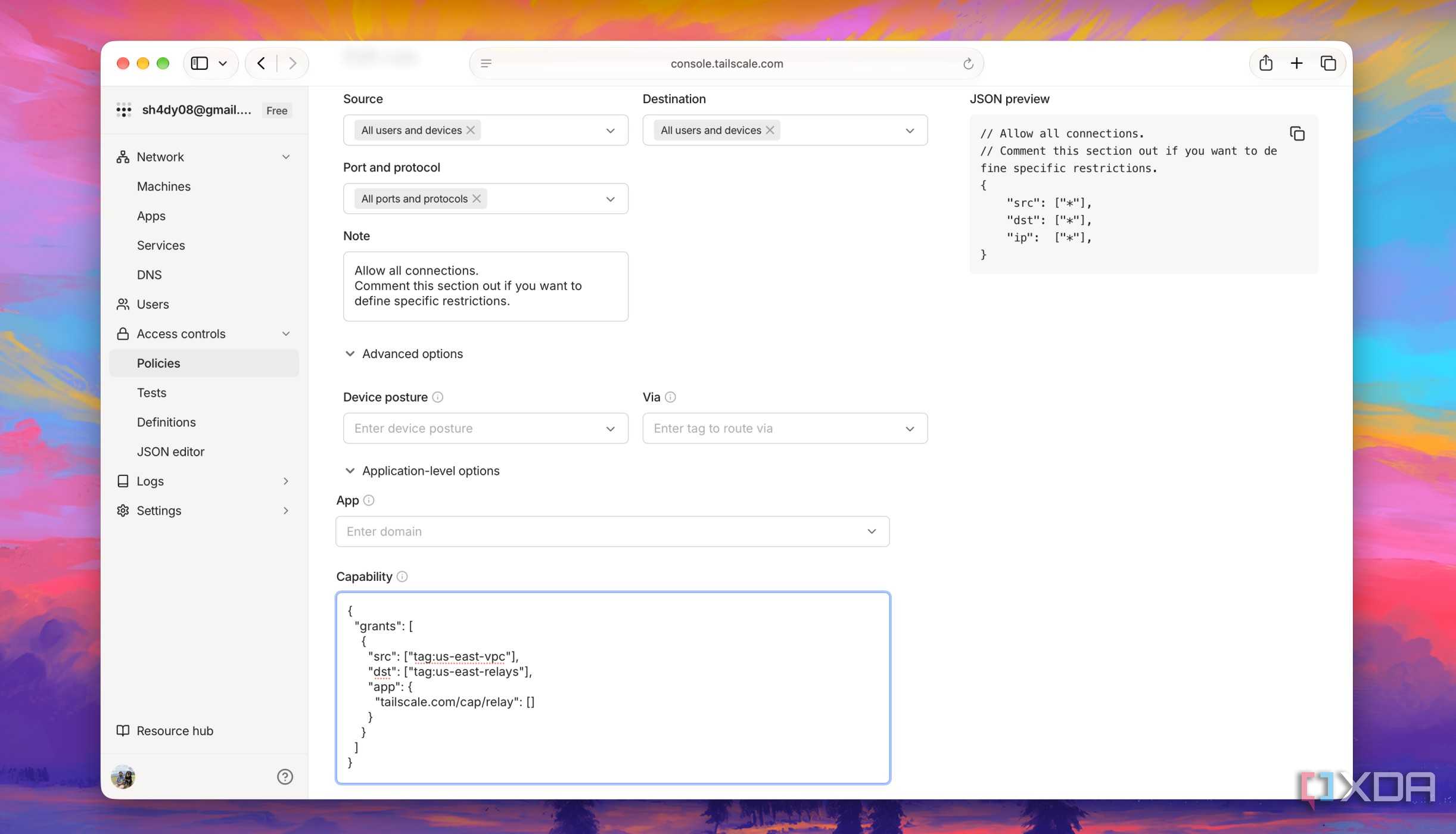The image size is (1456, 834).
Task: Open the Destination dropdown
Action: (x=910, y=130)
